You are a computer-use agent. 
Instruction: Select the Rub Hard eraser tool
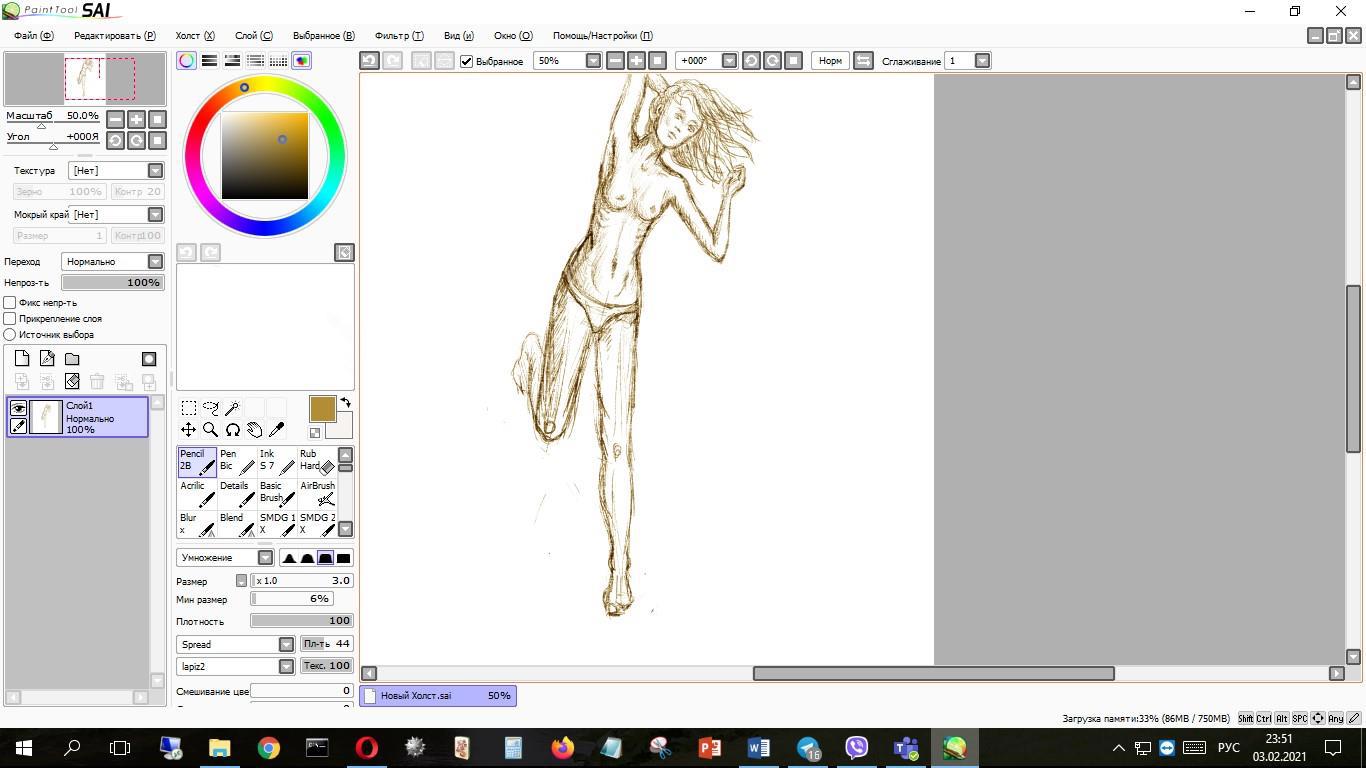[317, 461]
